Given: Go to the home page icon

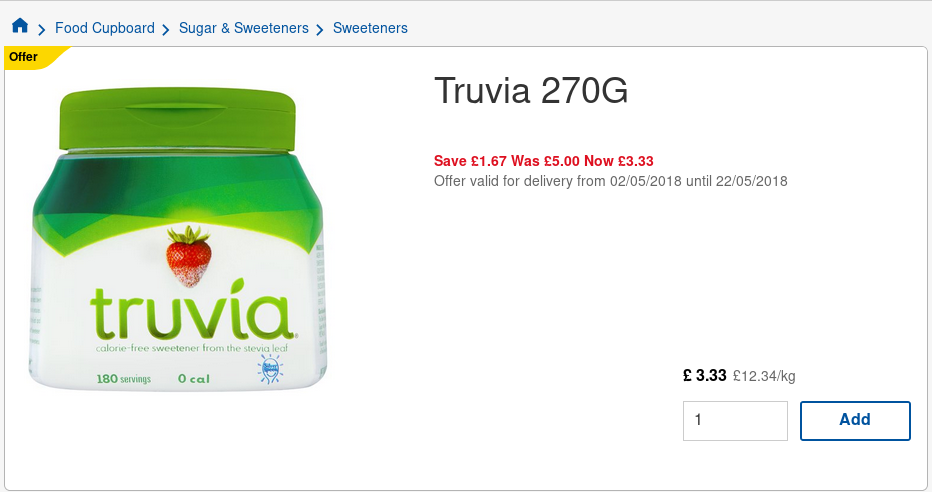Looking at the screenshot, I should pyautogui.click(x=20, y=26).
